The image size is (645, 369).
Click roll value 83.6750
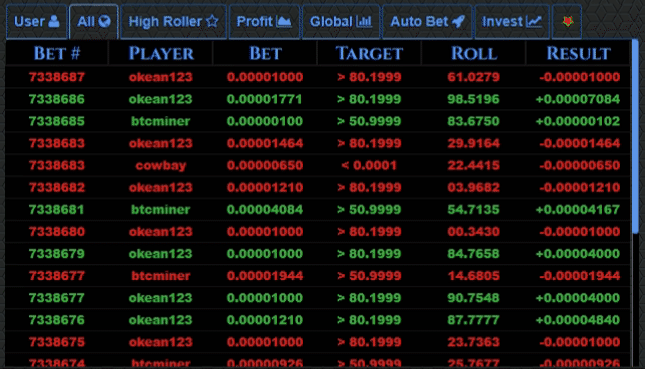tap(473, 121)
